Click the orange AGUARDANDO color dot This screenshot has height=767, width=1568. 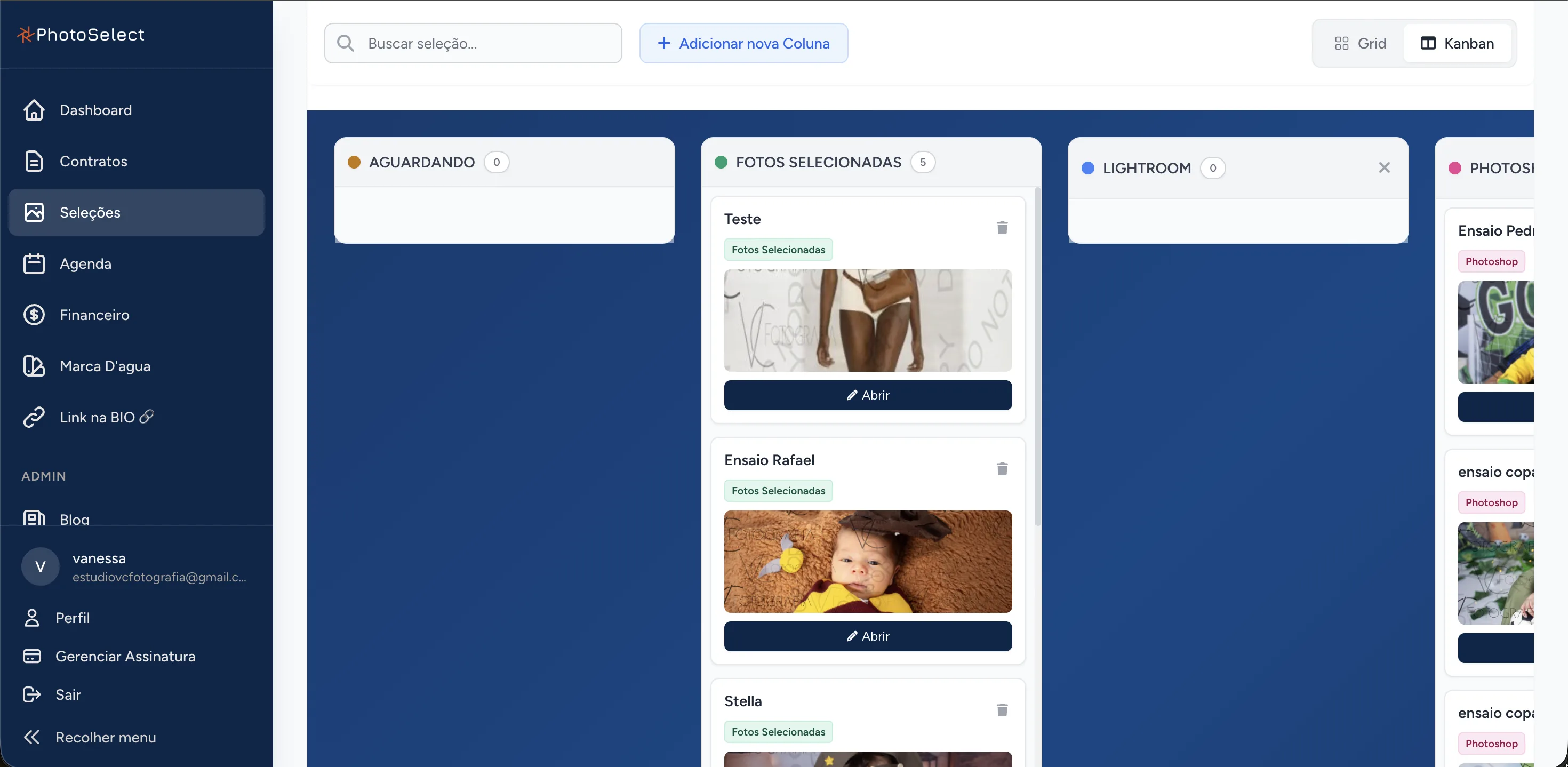pos(354,162)
